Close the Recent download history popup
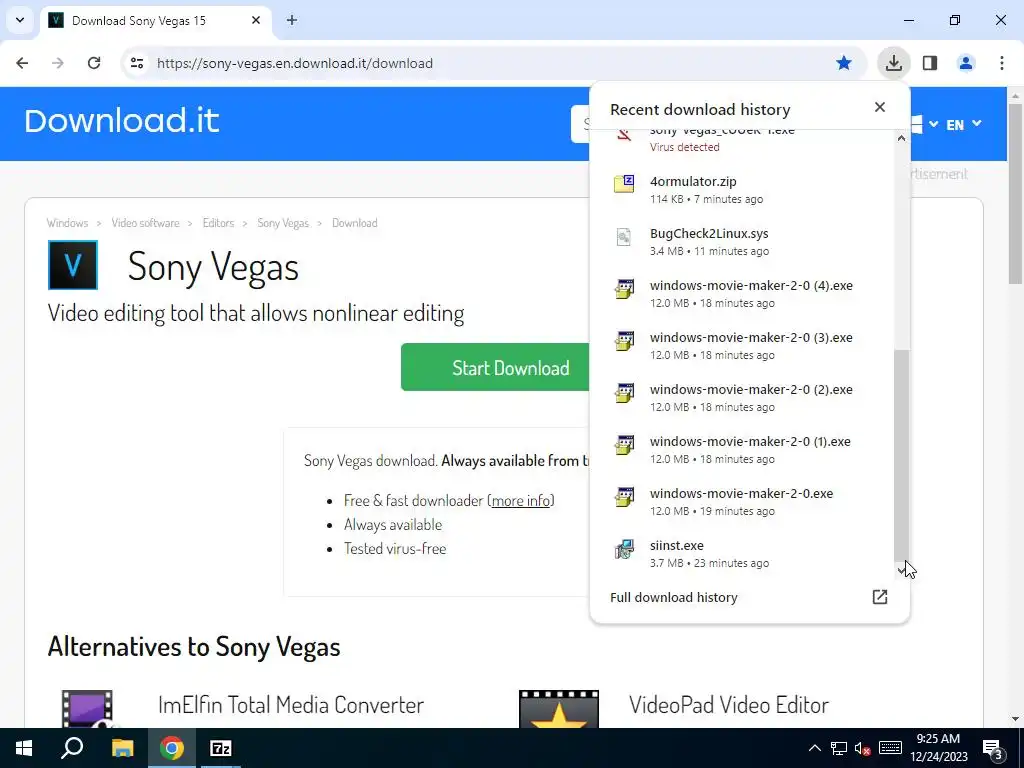 (880, 107)
